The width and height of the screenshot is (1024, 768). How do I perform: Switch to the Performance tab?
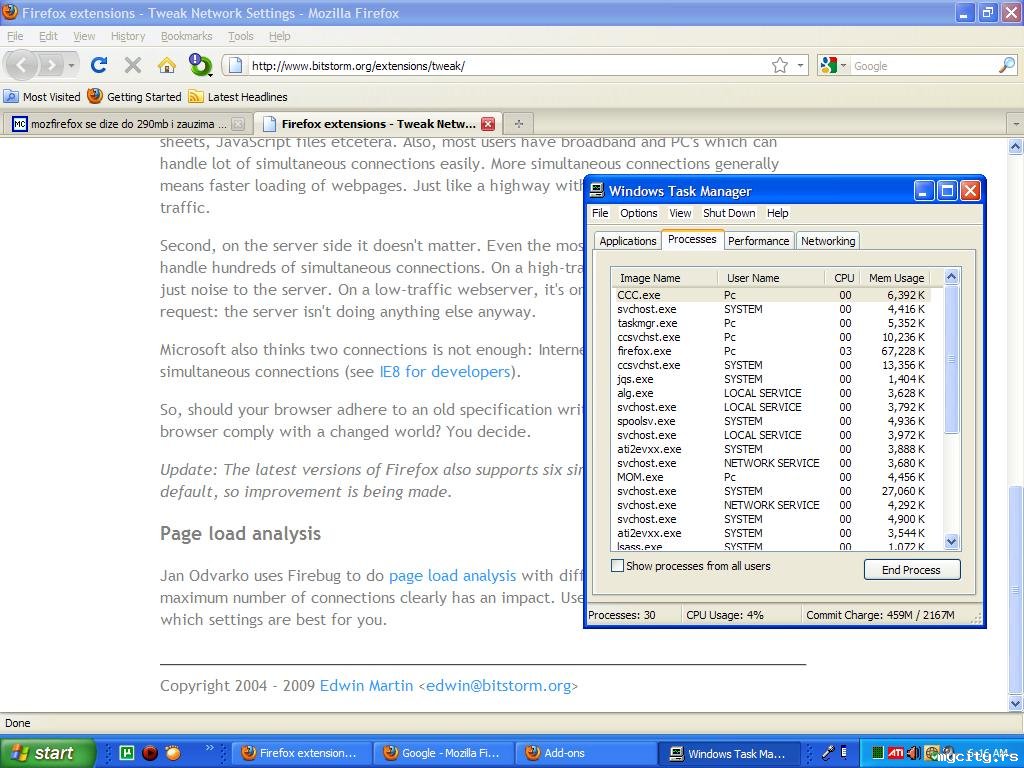click(758, 241)
